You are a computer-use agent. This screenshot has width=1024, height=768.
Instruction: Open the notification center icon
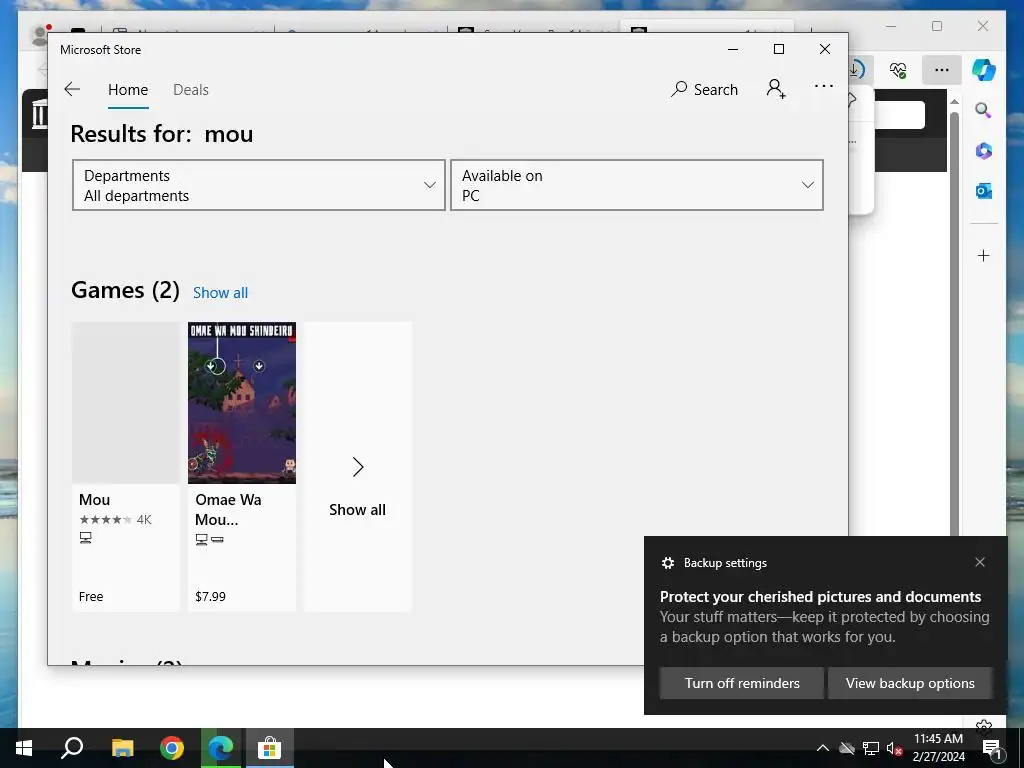tap(992, 748)
